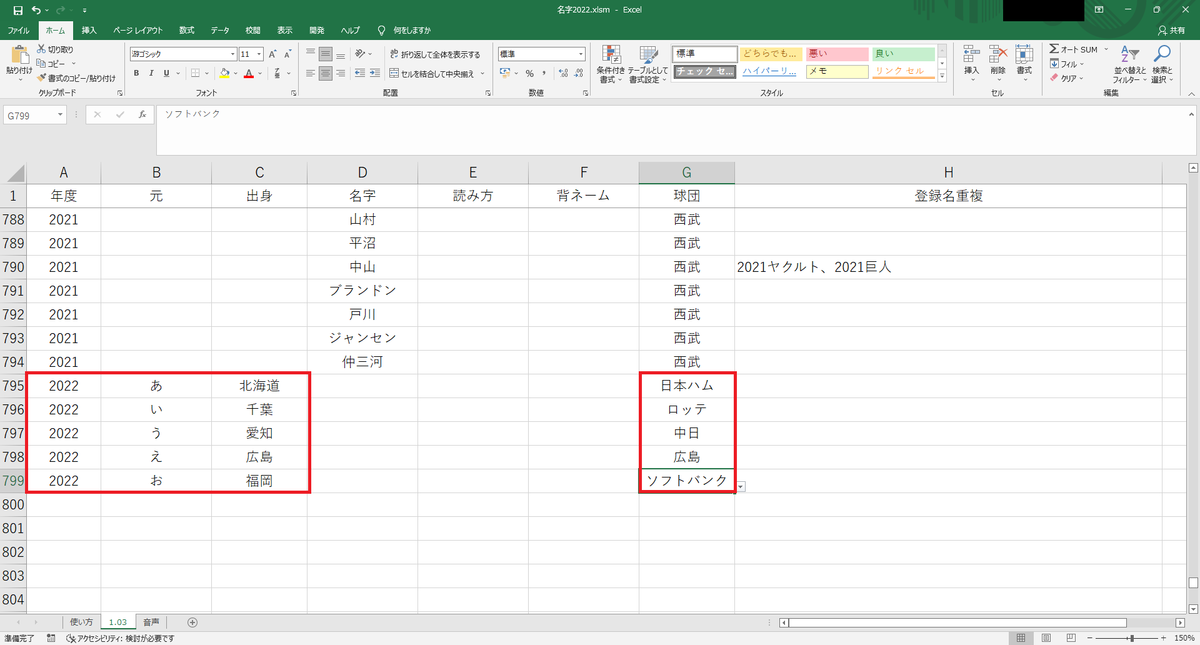Click the borders grid icon
The image size is (1200, 645).
click(x=195, y=73)
